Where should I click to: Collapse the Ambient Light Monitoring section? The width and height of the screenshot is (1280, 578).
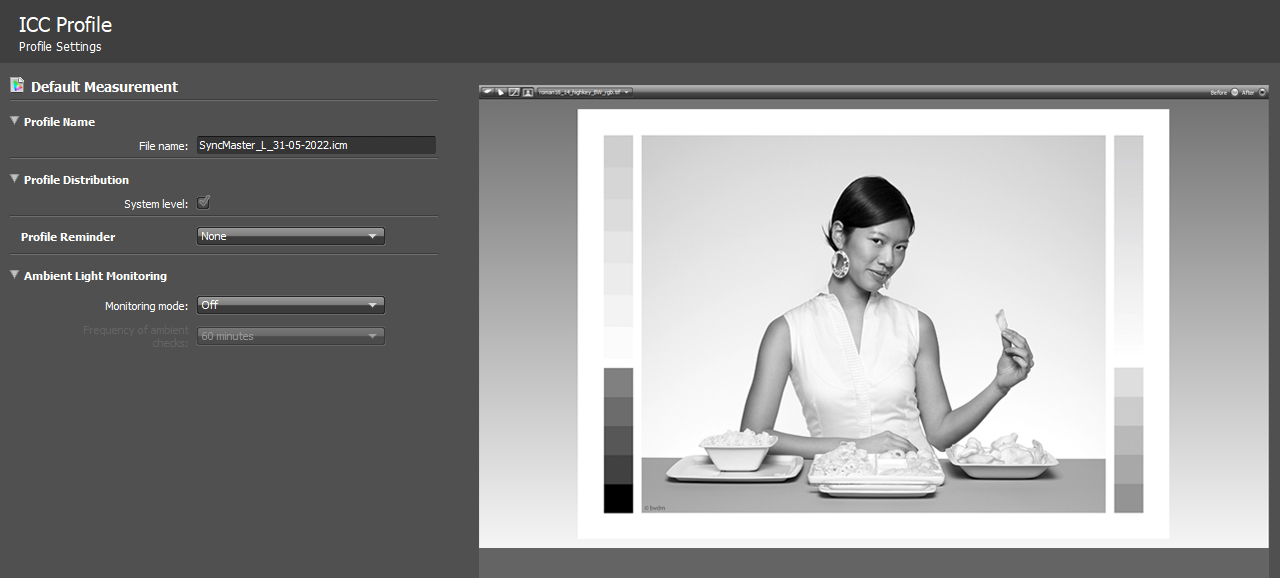15,275
